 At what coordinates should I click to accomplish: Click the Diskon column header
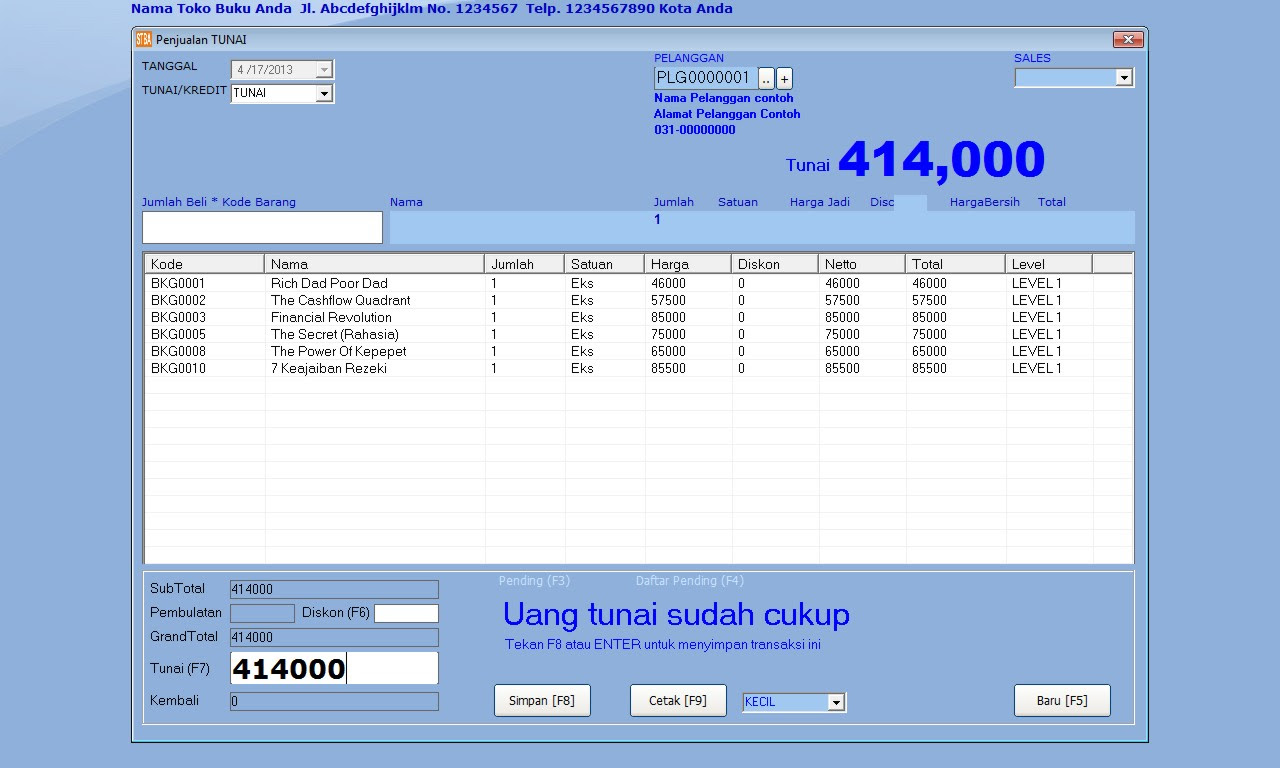point(775,264)
